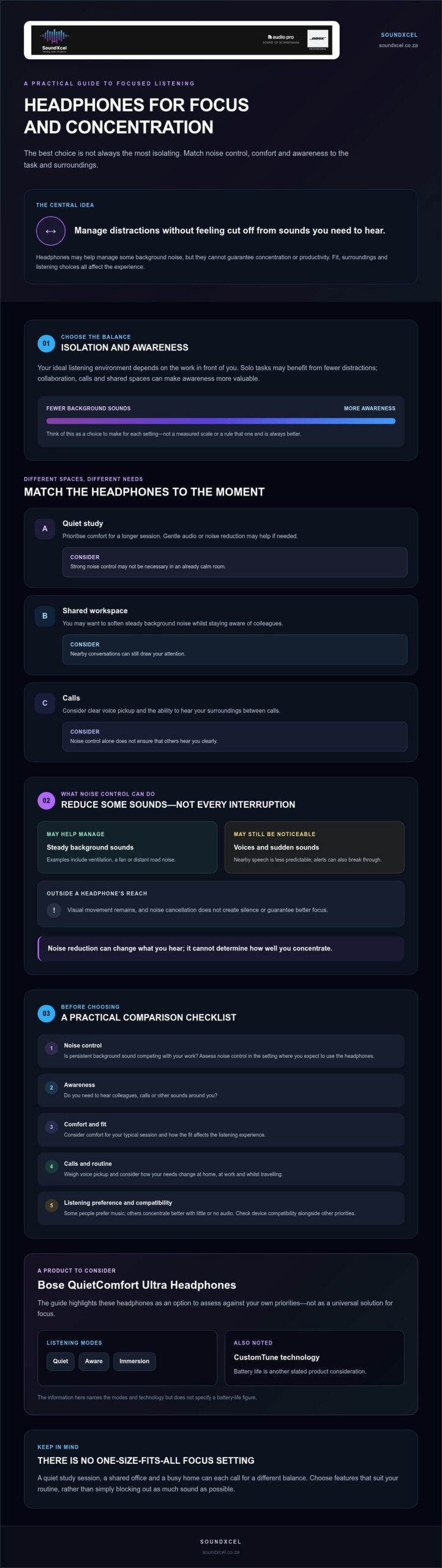Open the soundxcel.co.za footer link
The height and width of the screenshot is (1568, 442).
click(221, 1552)
